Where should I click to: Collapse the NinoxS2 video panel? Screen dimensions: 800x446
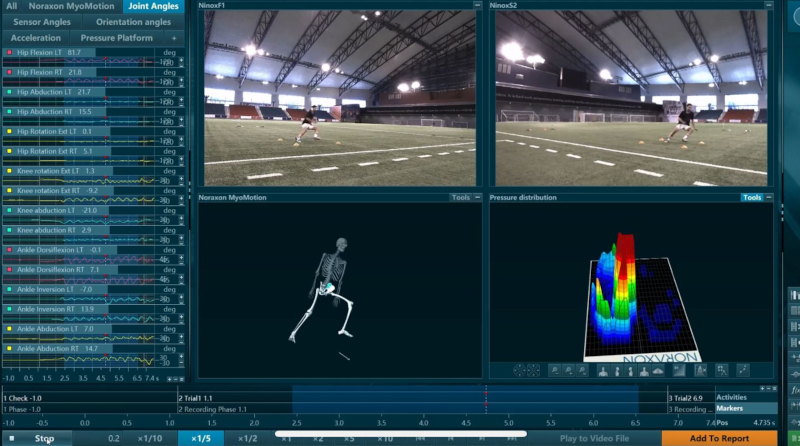[x=768, y=5]
